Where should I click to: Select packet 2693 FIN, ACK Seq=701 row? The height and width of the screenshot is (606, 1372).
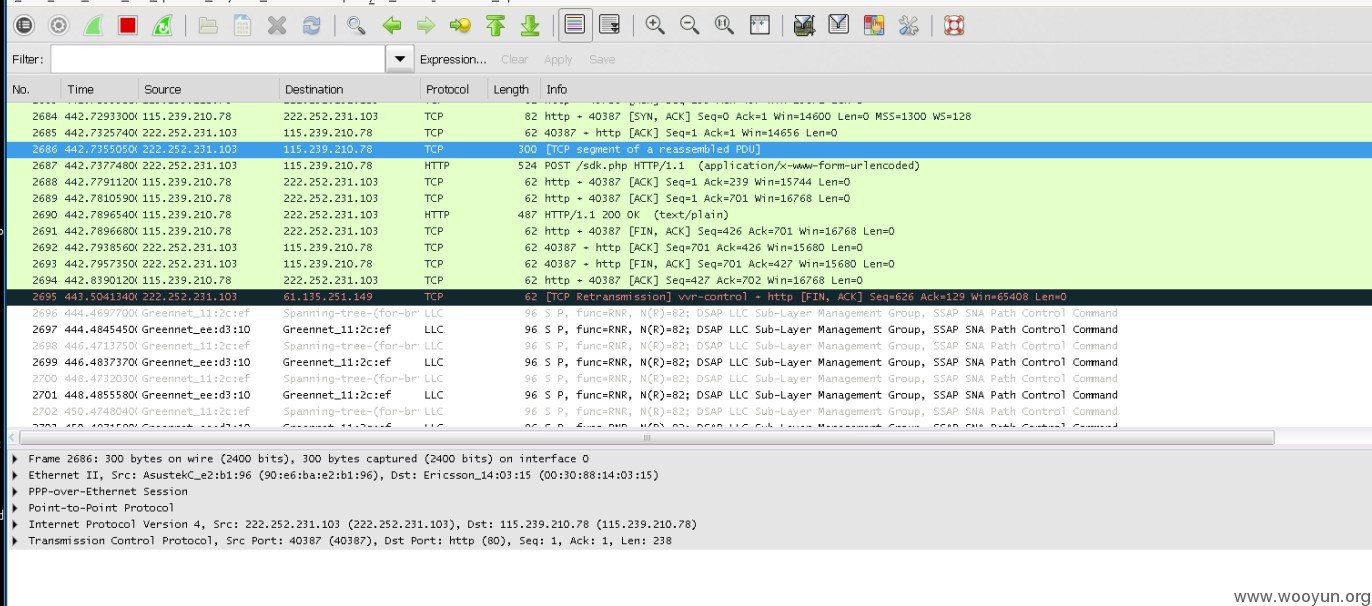[689, 264]
